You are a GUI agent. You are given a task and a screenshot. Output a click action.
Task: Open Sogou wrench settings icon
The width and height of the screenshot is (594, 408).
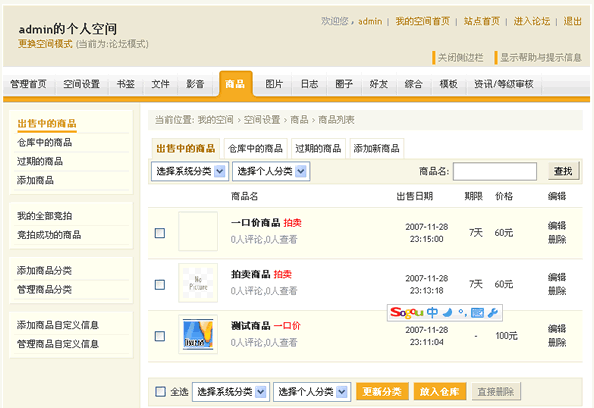pos(492,313)
